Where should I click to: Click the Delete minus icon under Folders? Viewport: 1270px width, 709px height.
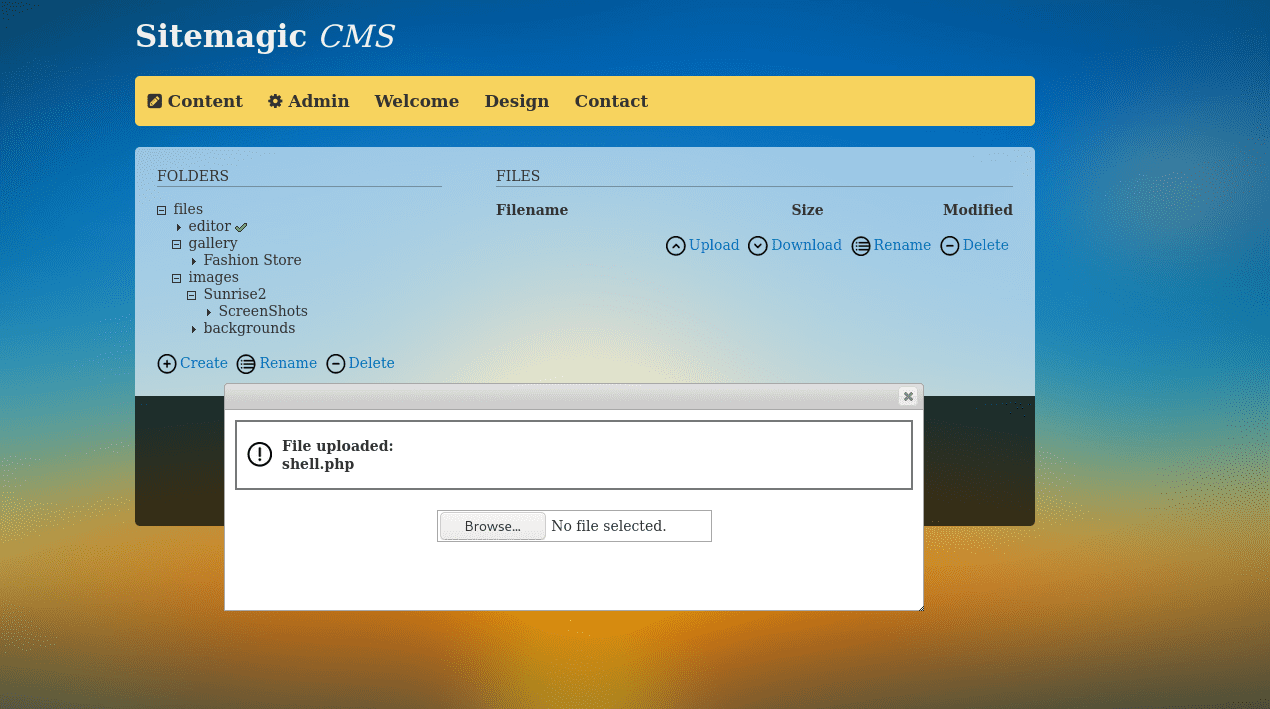(x=336, y=364)
